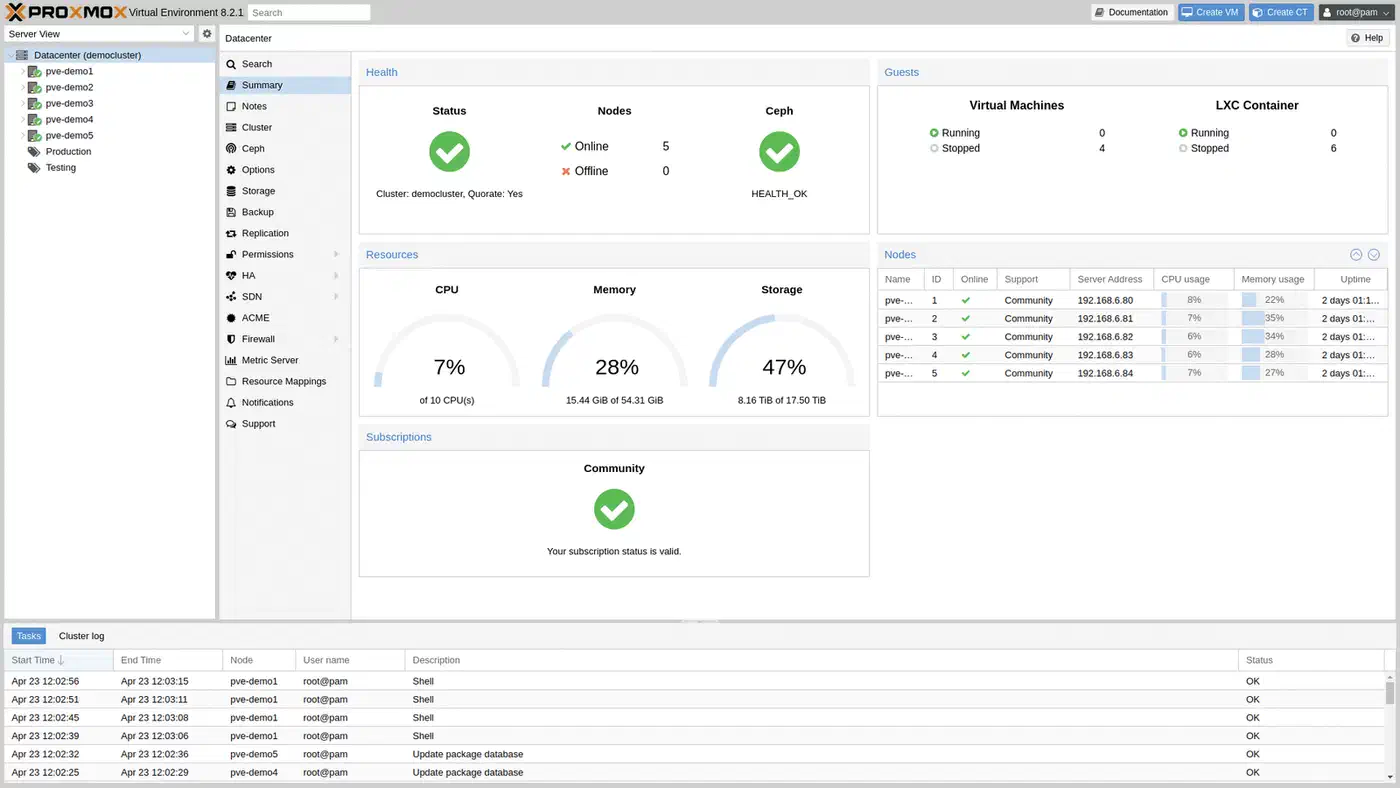Focus the top Search input field
The width and height of the screenshot is (1400, 788).
[x=309, y=13]
